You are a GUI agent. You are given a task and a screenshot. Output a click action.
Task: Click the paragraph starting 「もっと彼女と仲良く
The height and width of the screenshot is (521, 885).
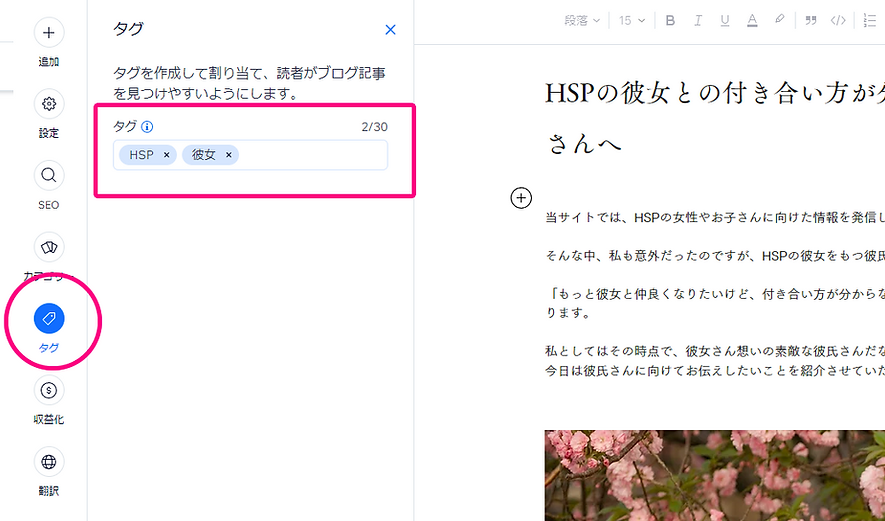(715, 303)
